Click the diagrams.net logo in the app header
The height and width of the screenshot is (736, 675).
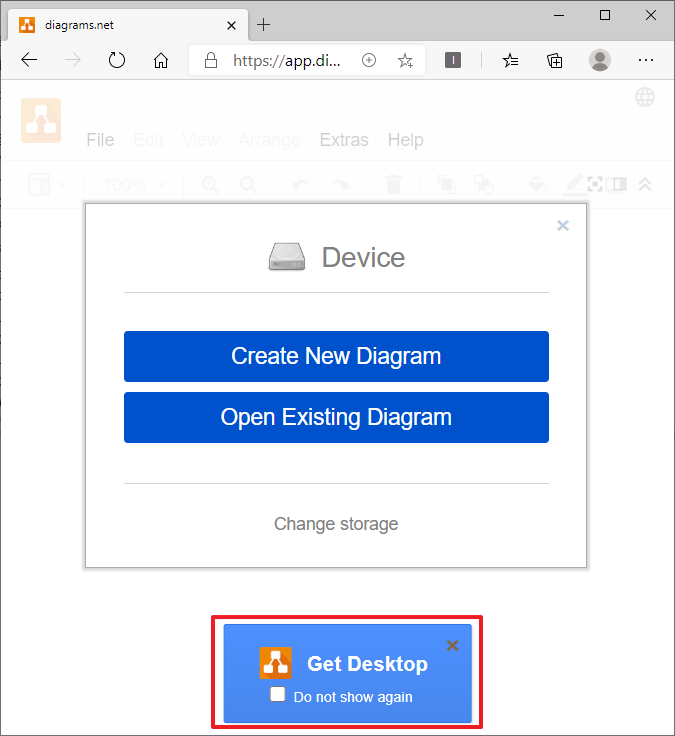pos(41,120)
